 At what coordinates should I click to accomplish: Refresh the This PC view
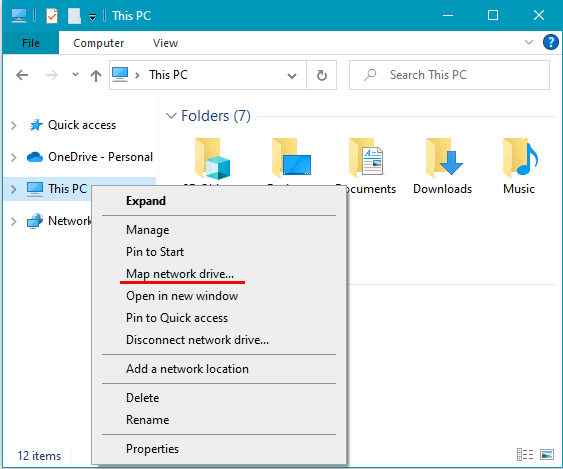[322, 75]
